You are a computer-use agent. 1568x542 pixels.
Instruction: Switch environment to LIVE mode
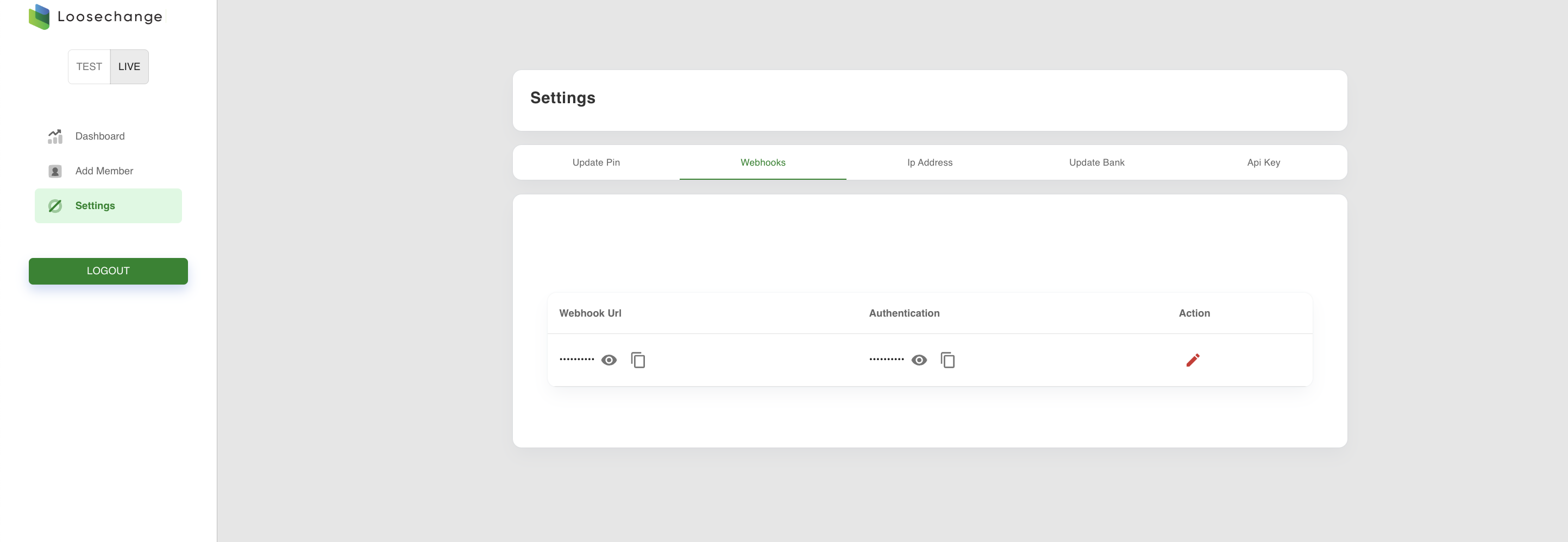tap(129, 67)
